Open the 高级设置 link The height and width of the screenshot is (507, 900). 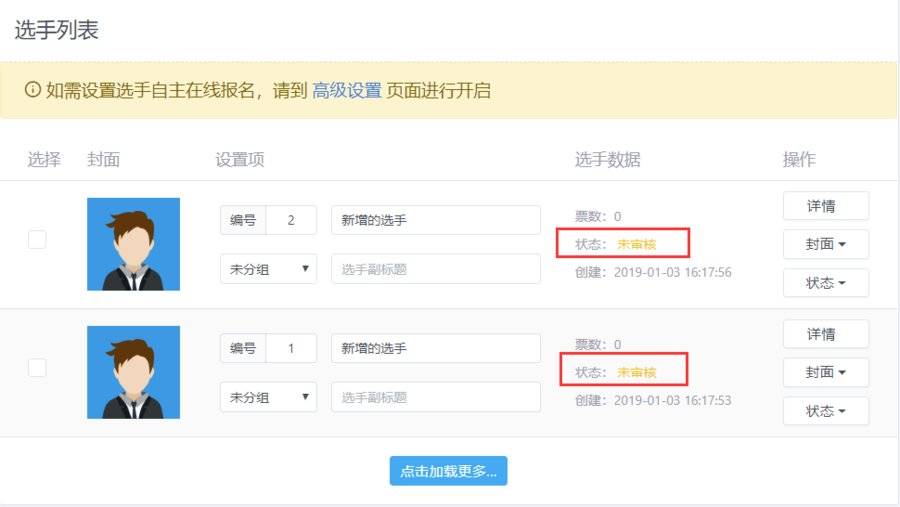point(347,90)
